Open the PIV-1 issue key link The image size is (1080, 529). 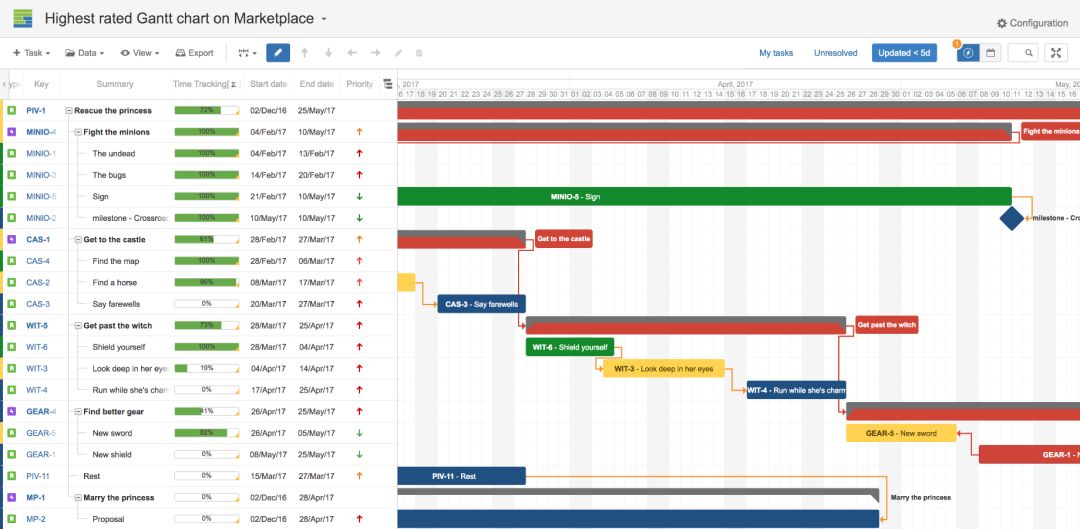point(36,110)
